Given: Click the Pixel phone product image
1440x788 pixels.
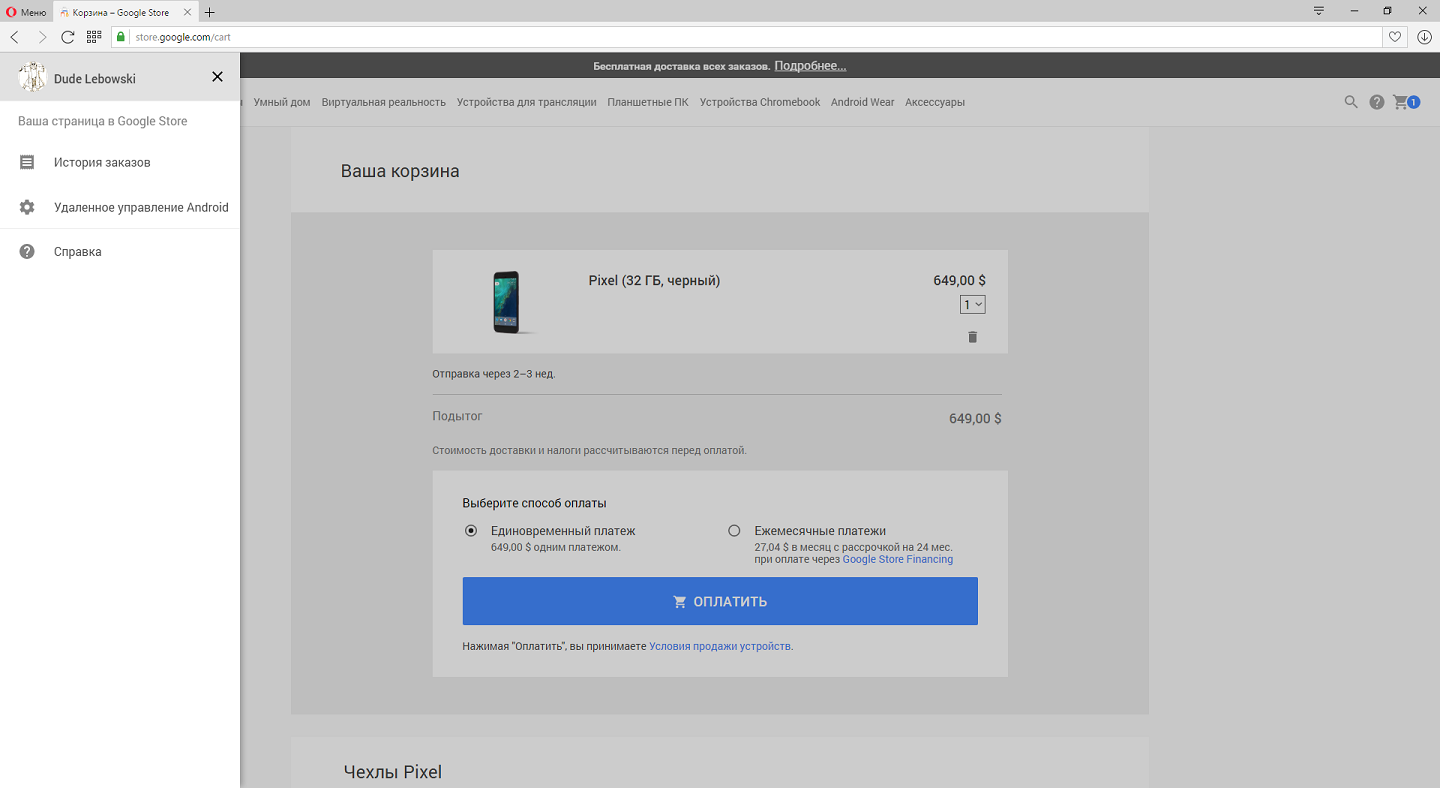Looking at the screenshot, I should [x=508, y=302].
